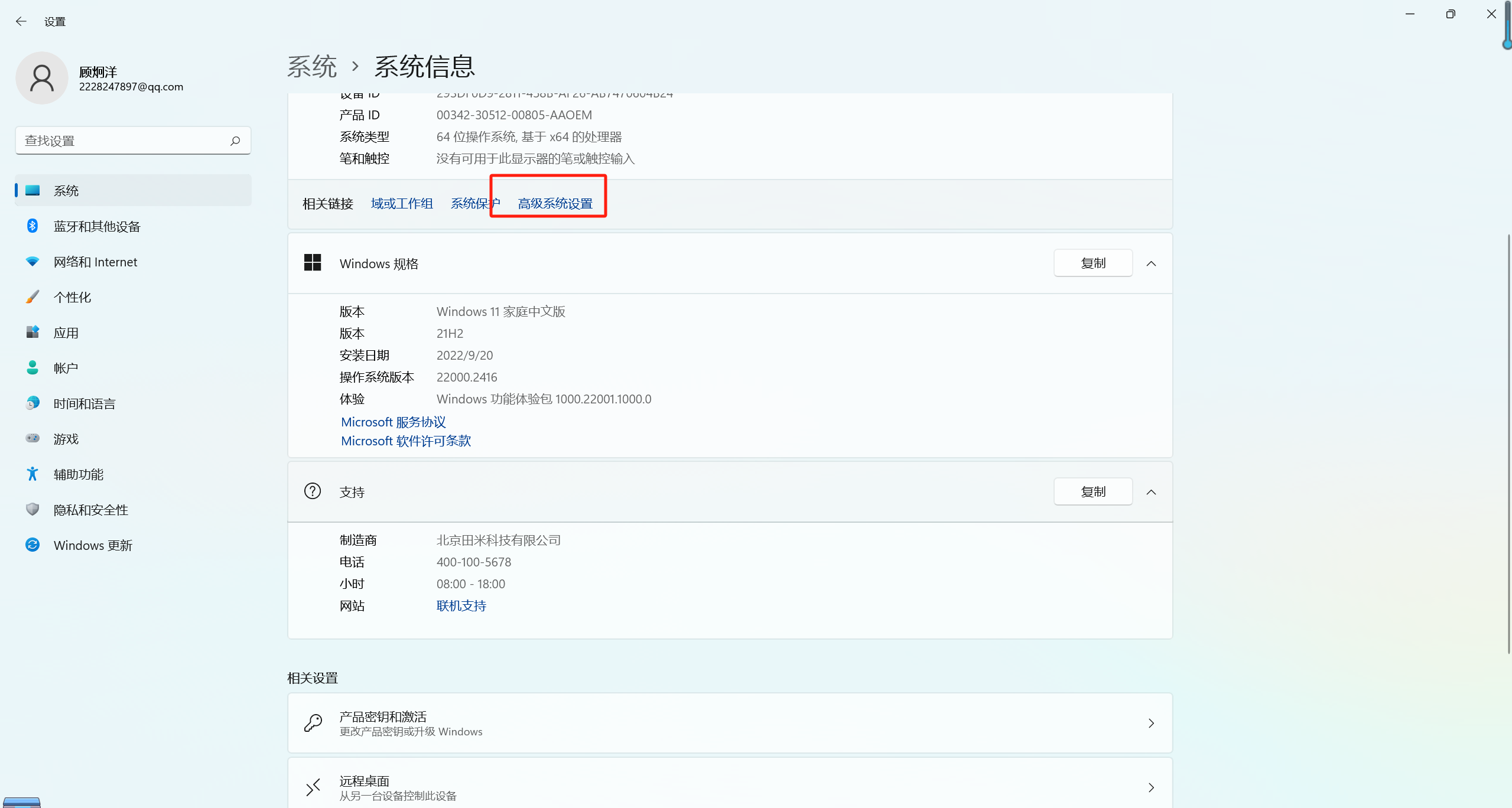Open the 系统保护 link
The width and height of the screenshot is (1512, 808).
pyautogui.click(x=475, y=203)
